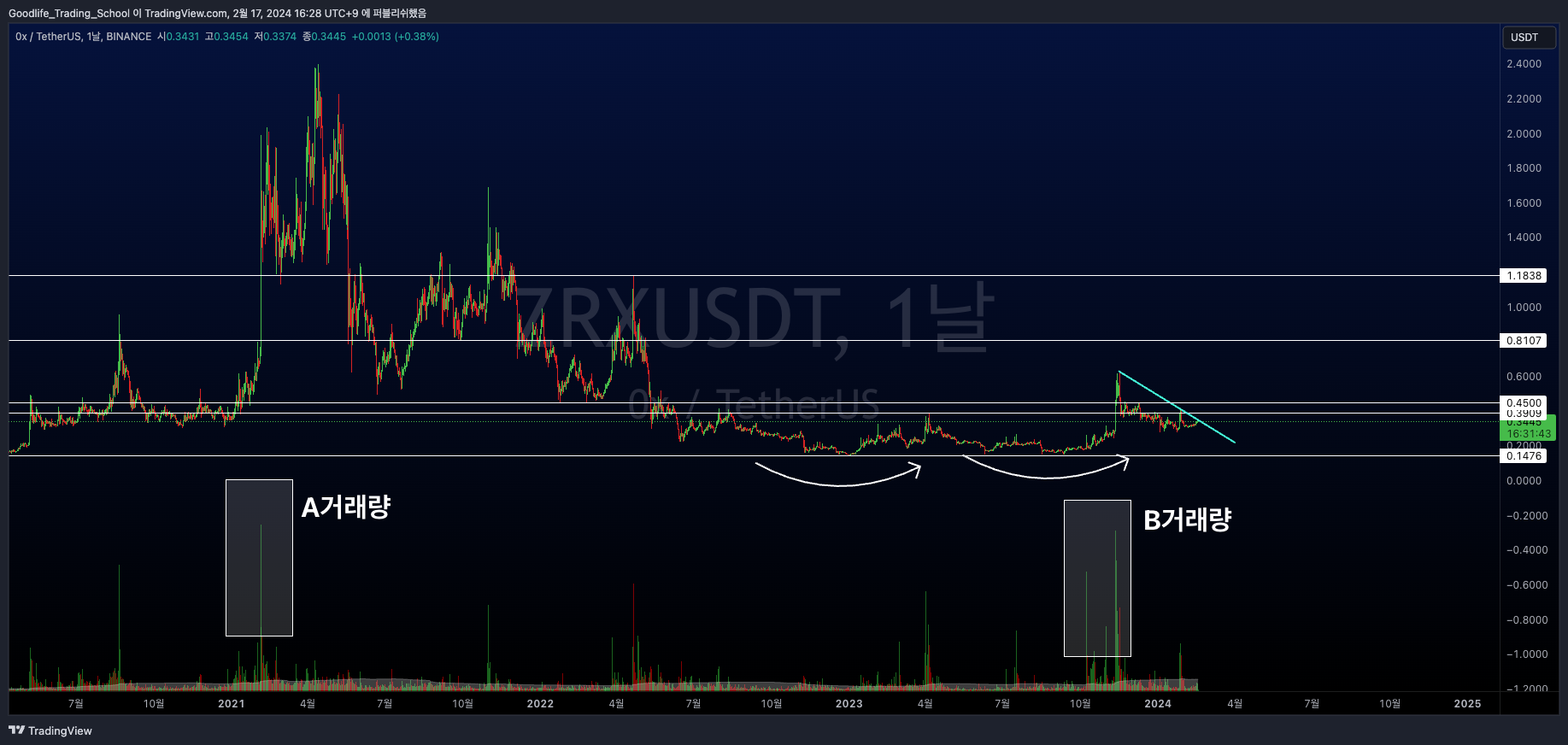Click the 0.6000 tick on the price axis
This screenshot has width=1568, height=745.
click(x=1524, y=377)
